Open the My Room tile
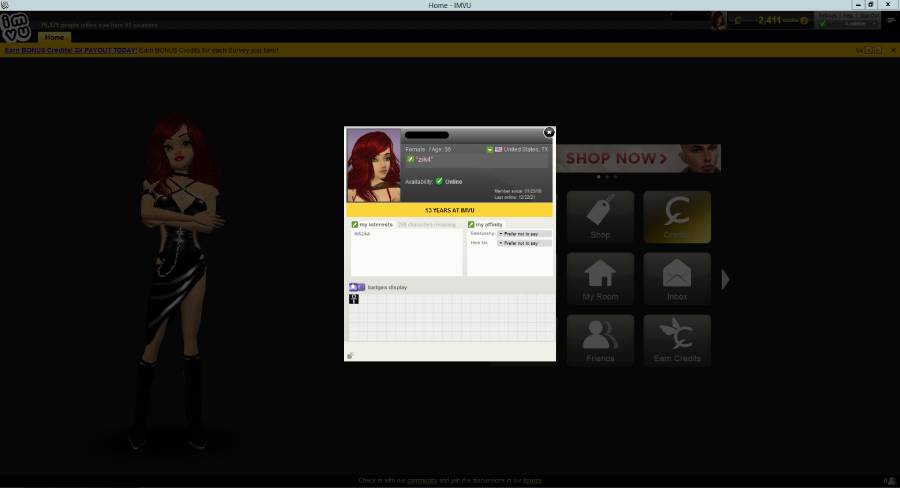 point(600,279)
